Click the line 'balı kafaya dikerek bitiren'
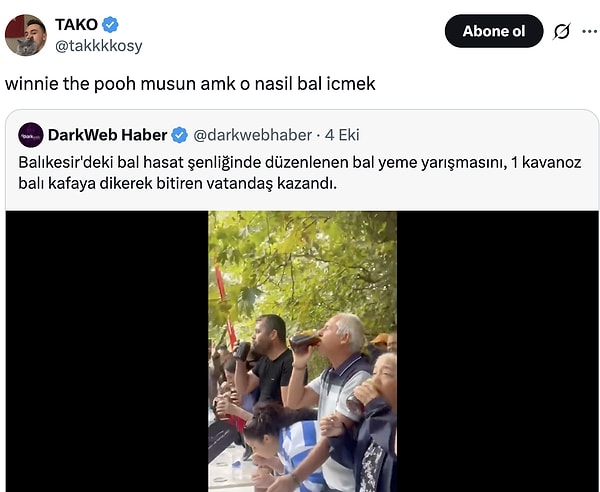The image size is (600, 492). [x=178, y=184]
